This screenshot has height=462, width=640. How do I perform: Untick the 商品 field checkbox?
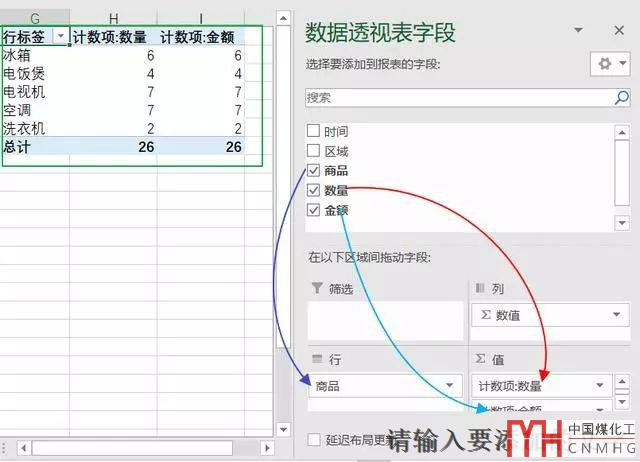tap(313, 170)
